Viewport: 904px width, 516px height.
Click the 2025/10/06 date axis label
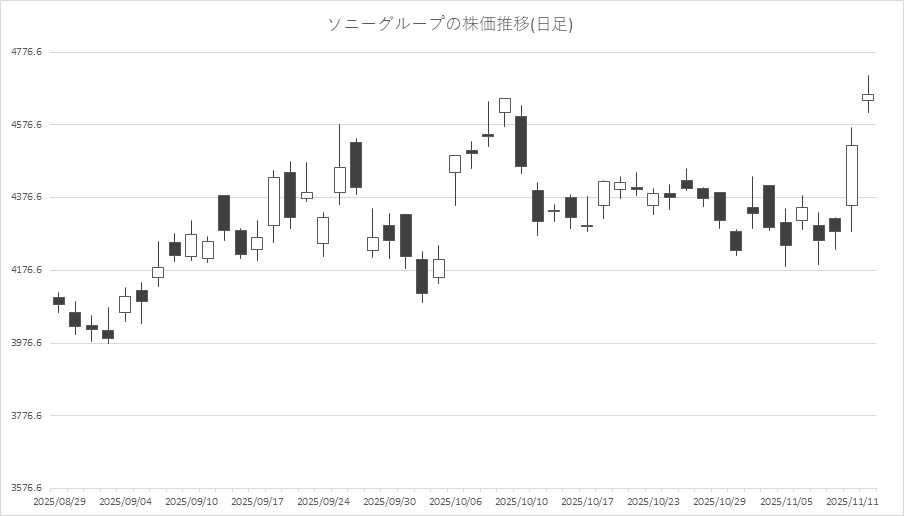pyautogui.click(x=455, y=501)
